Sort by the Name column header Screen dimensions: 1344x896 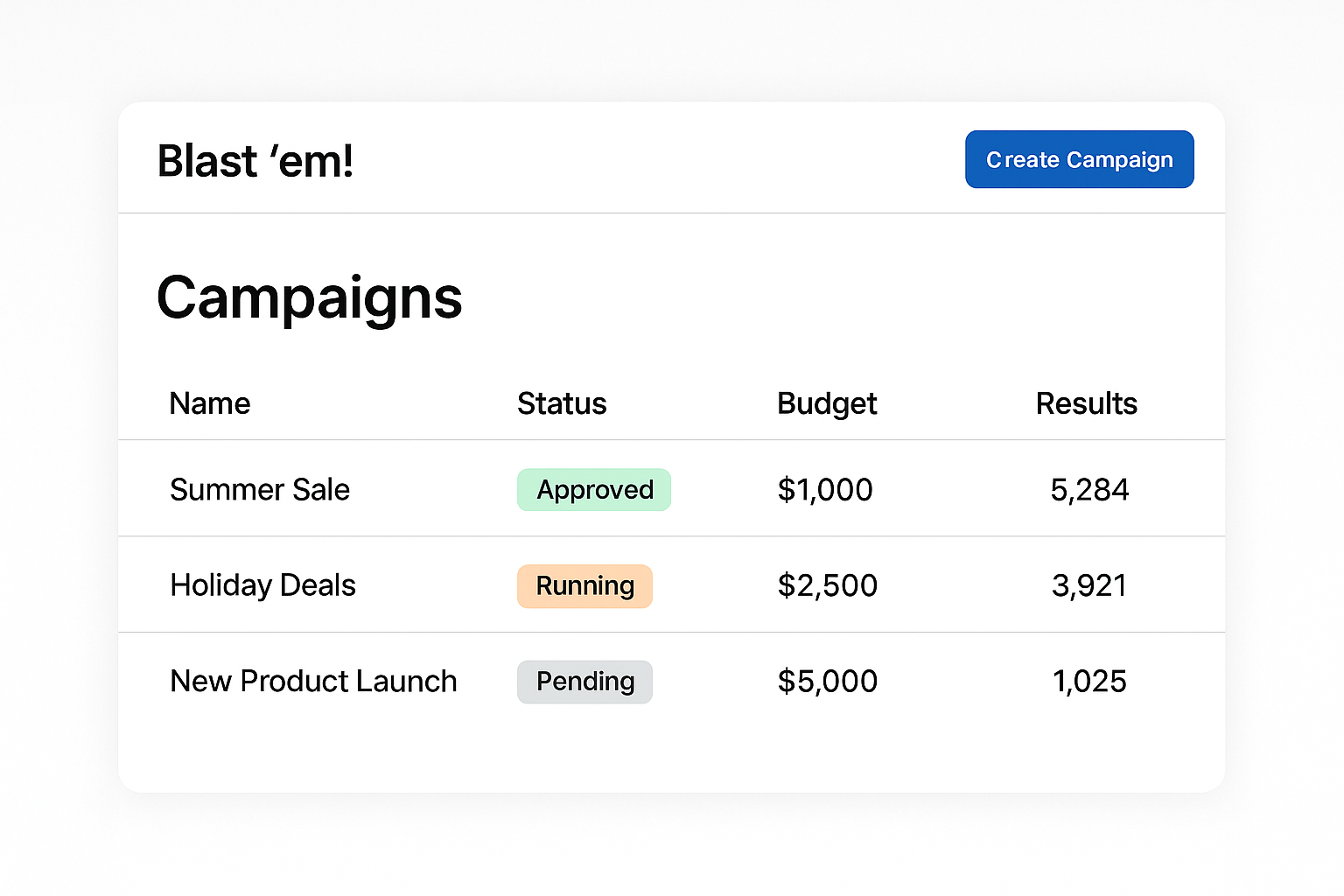coord(210,403)
